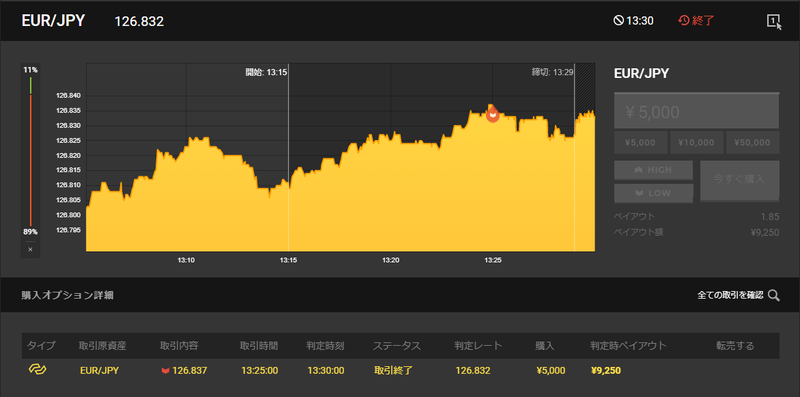This screenshot has width=800, height=397.
Task: Click trade time 13:25:00 in the row
Action: (x=260, y=370)
